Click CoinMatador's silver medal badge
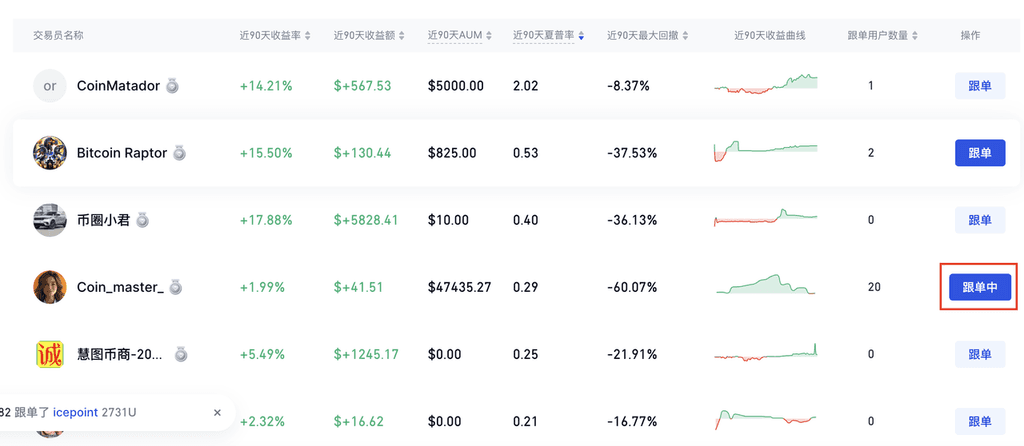Viewport: 1024px width, 446px height. 173,86
